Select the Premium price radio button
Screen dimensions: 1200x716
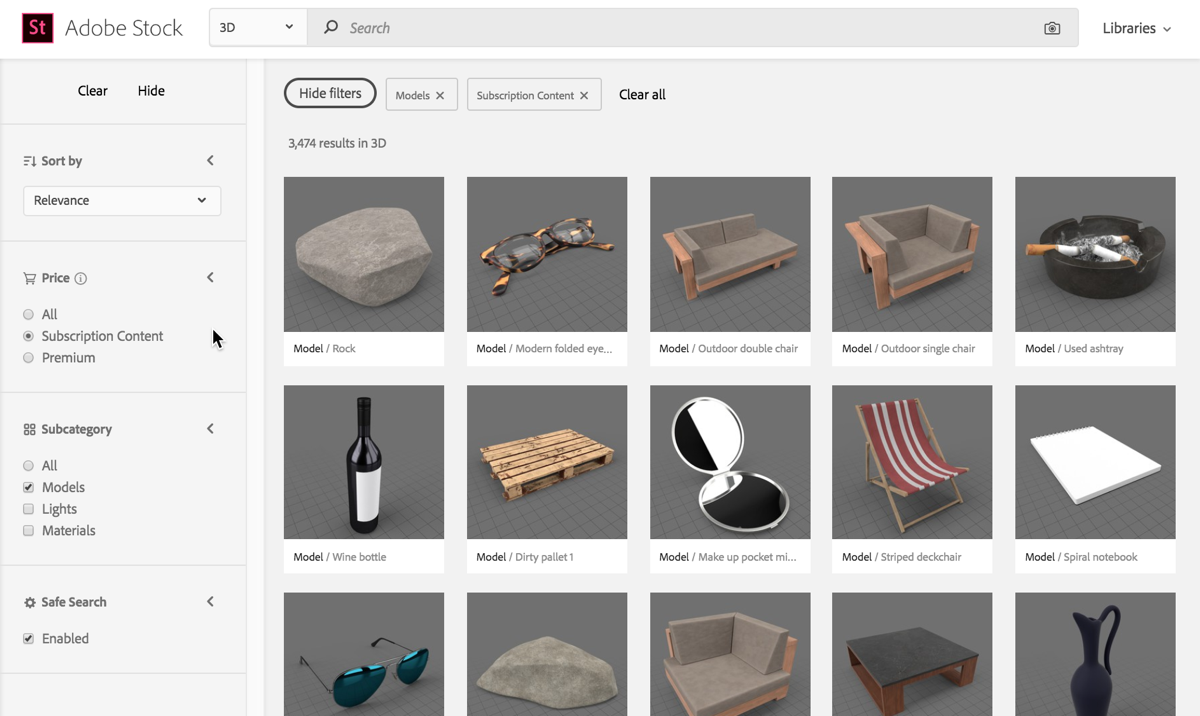pyautogui.click(x=29, y=358)
